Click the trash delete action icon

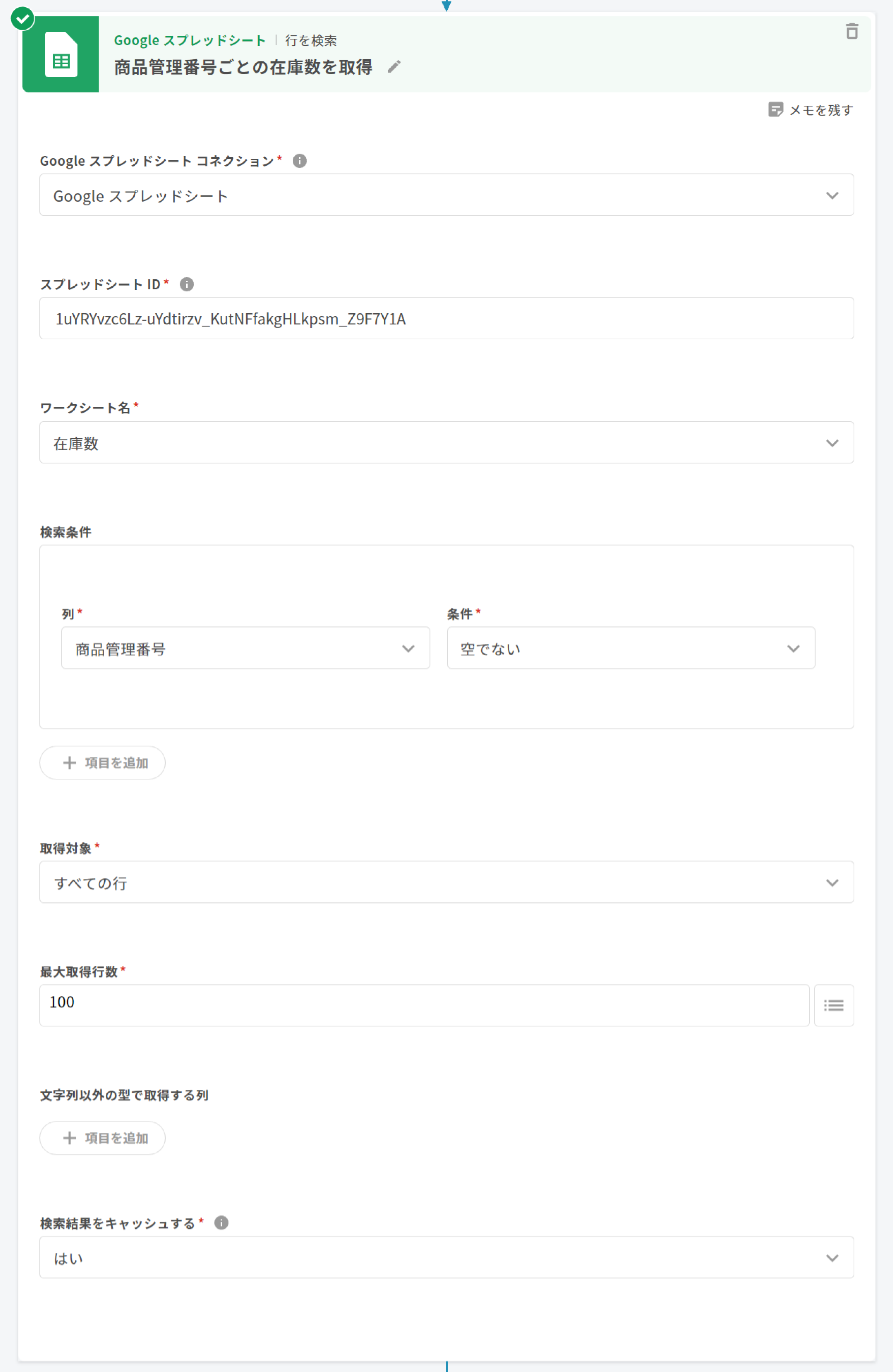851,31
